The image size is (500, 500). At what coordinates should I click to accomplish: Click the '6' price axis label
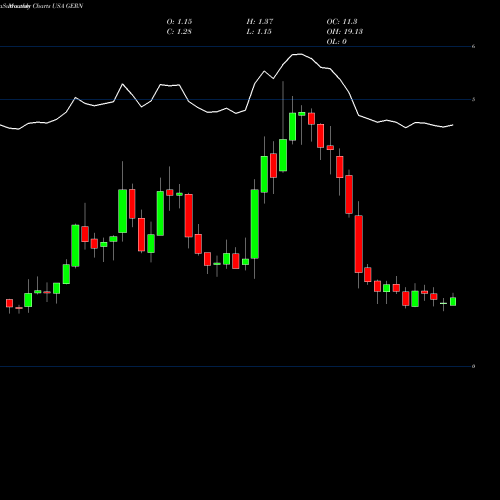(x=473, y=46)
